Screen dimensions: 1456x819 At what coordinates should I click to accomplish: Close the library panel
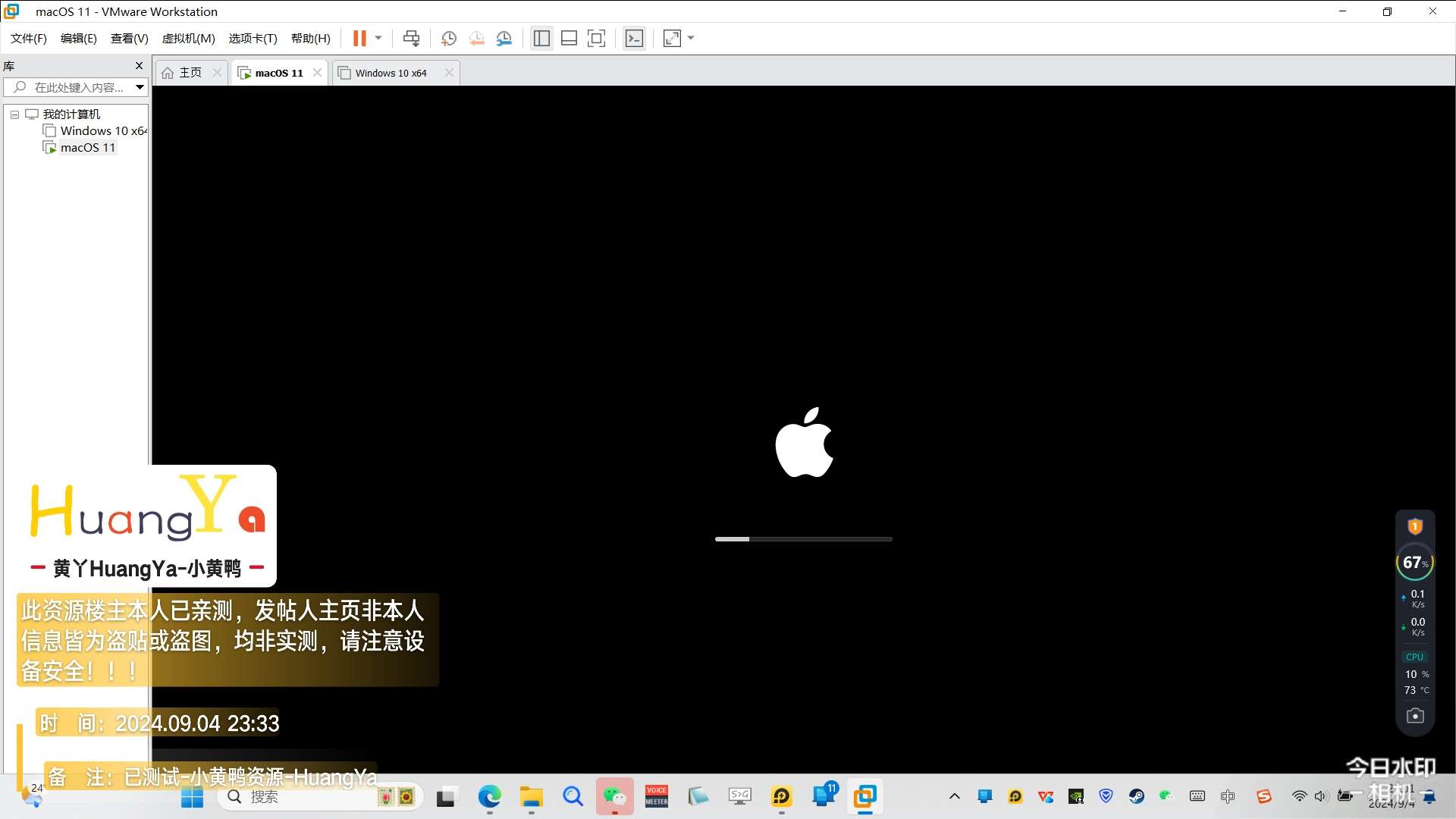point(139,66)
